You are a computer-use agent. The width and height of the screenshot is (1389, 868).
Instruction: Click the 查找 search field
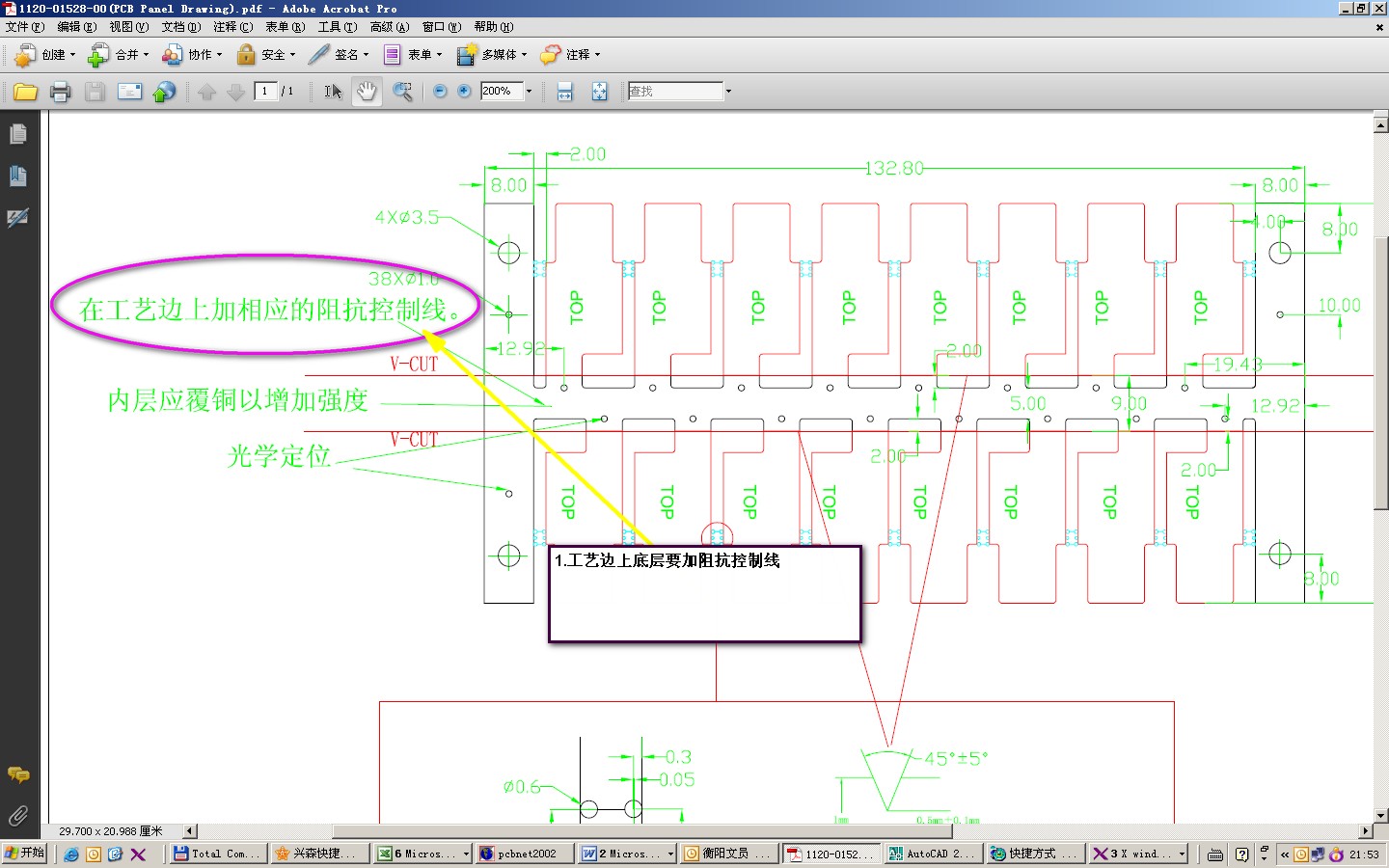675,91
